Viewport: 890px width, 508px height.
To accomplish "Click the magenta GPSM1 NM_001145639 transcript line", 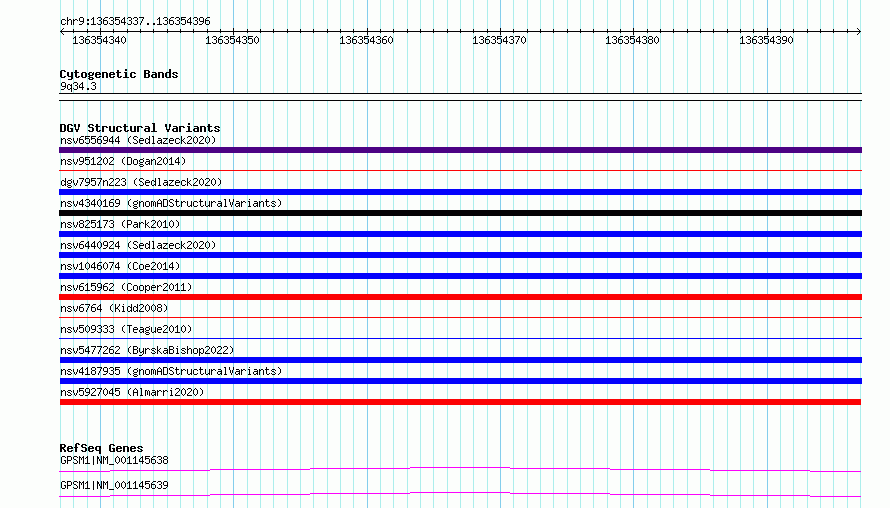I will click(460, 494).
